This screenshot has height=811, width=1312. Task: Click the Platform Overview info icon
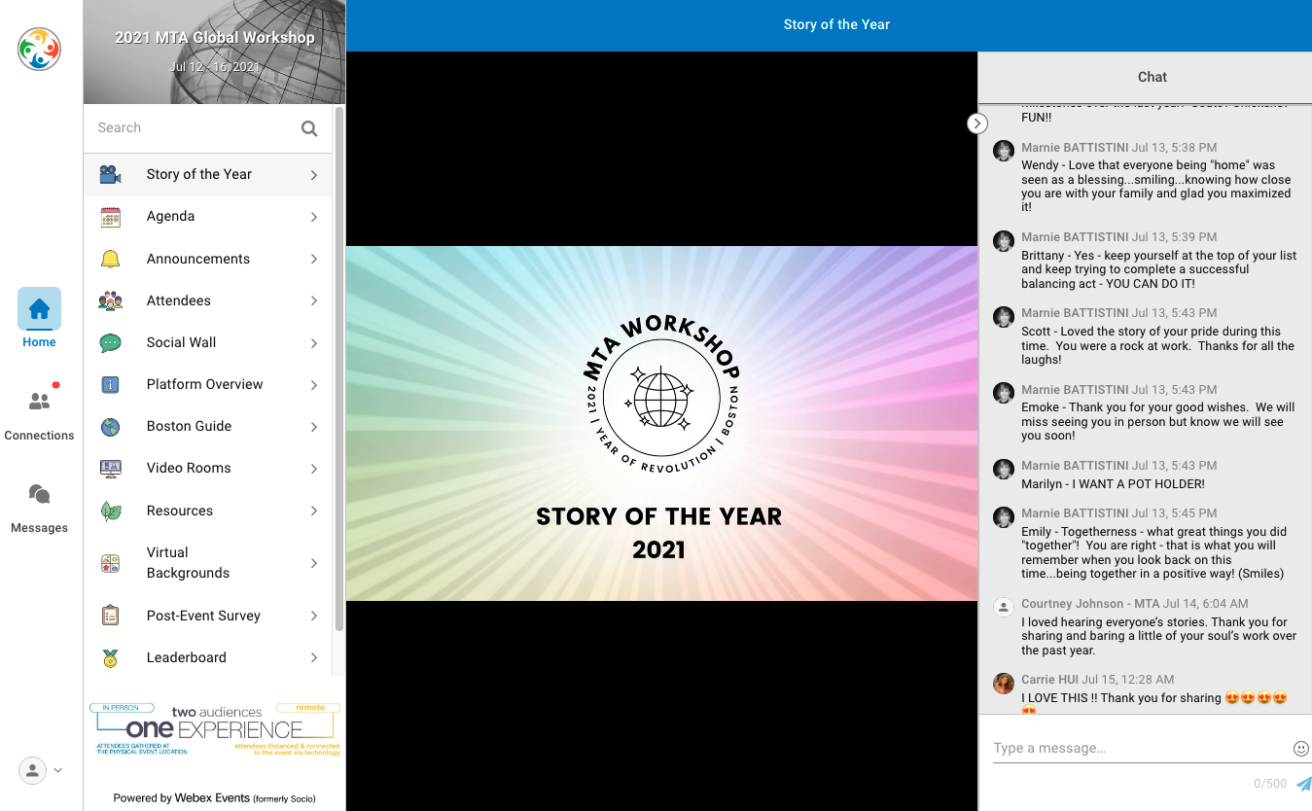tap(110, 385)
